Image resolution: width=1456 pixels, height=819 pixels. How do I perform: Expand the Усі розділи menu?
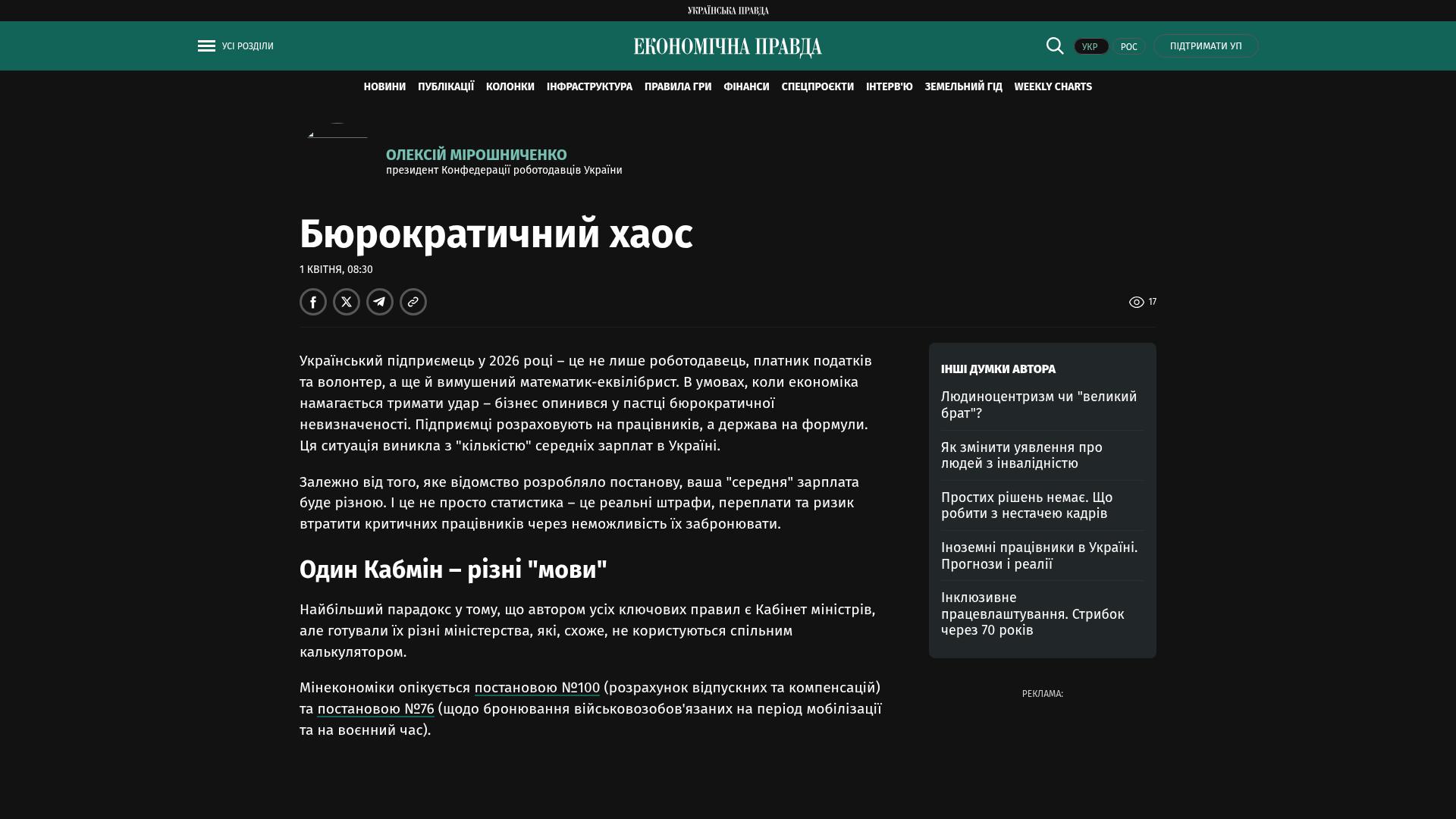[x=247, y=46]
